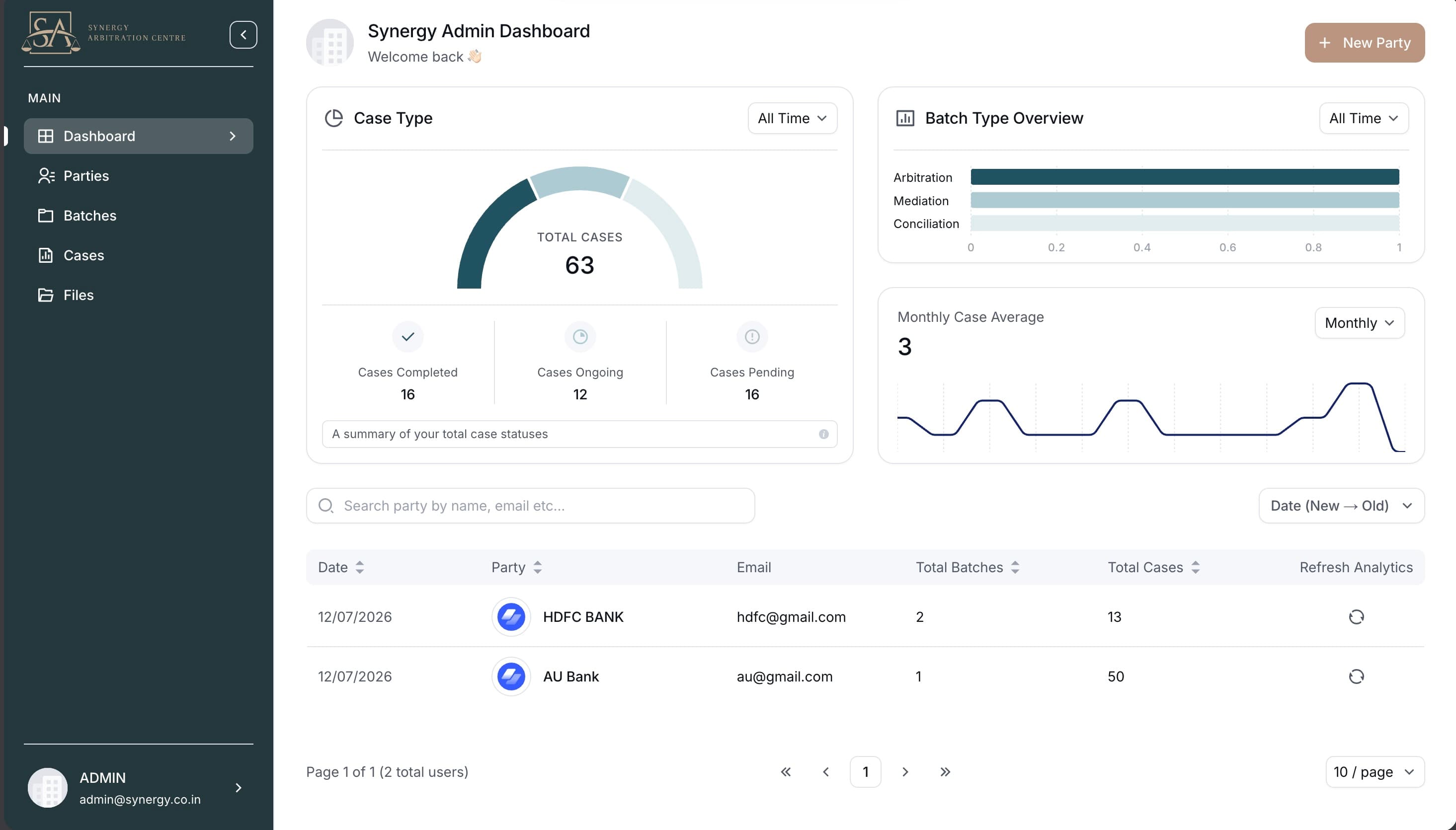Collapse the sidebar with the arrow button
Image resolution: width=1456 pixels, height=830 pixels.
tap(243, 35)
